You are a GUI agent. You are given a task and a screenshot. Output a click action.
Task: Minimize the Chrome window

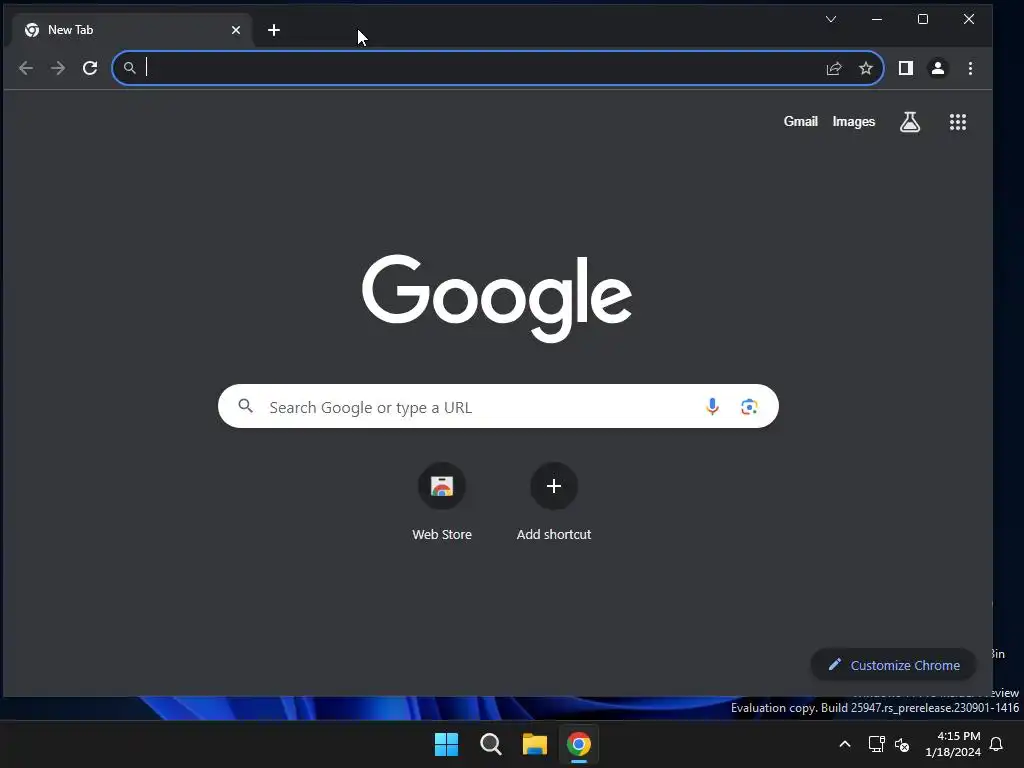pos(877,19)
